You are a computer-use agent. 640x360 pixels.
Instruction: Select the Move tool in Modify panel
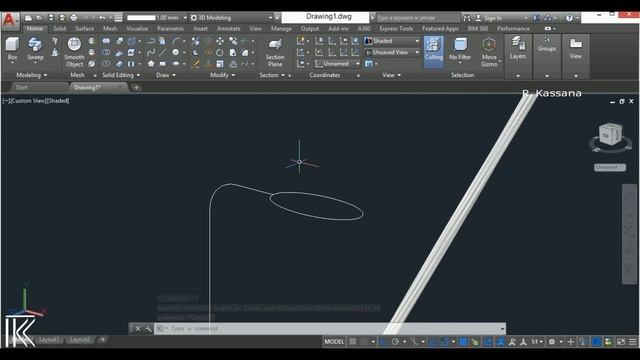(220, 41)
